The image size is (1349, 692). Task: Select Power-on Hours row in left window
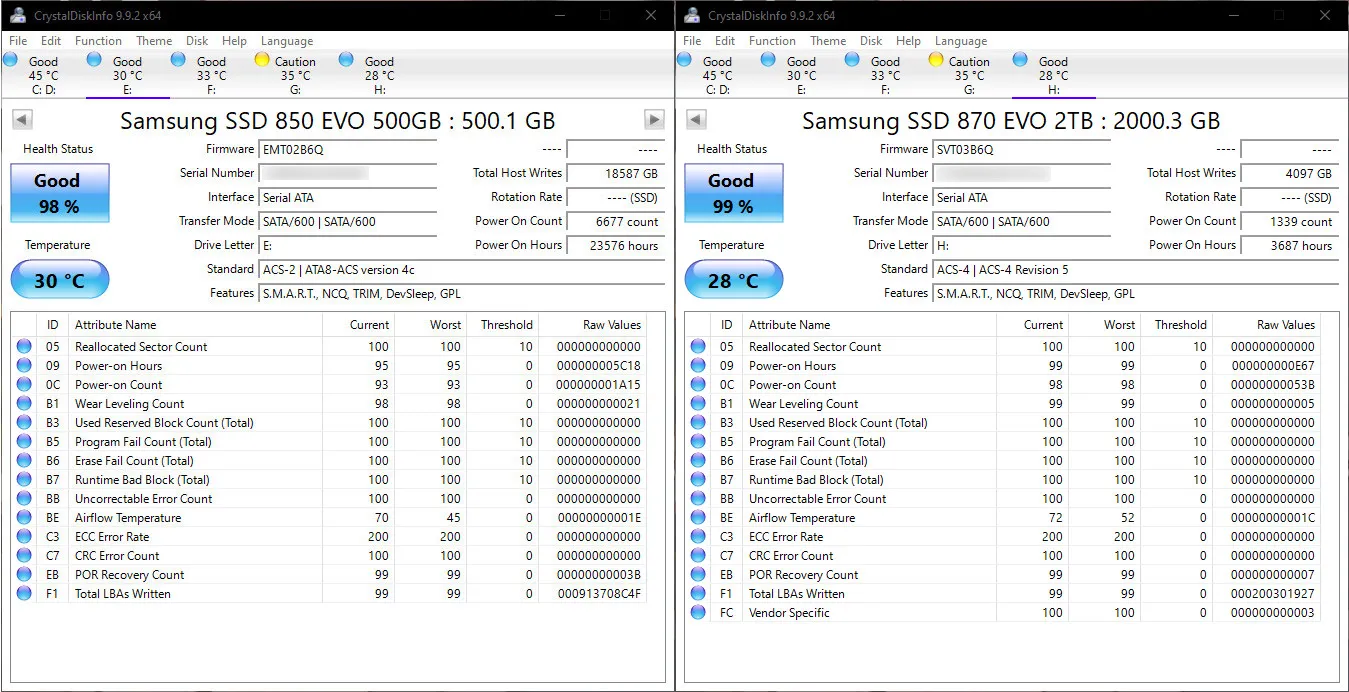[328, 366]
